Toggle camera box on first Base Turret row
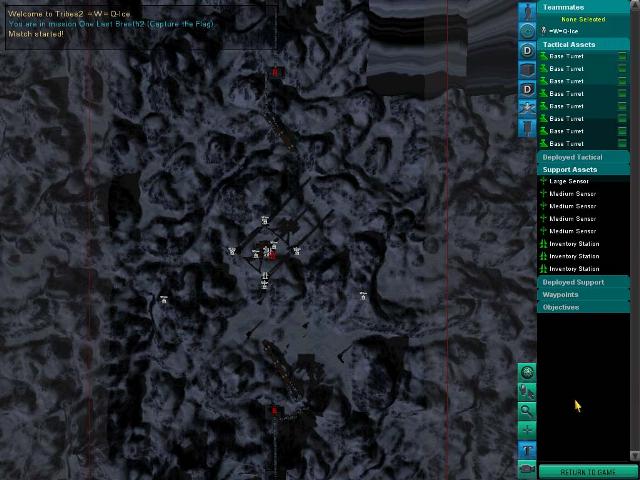Screen dimensions: 640x480 tap(622, 56)
